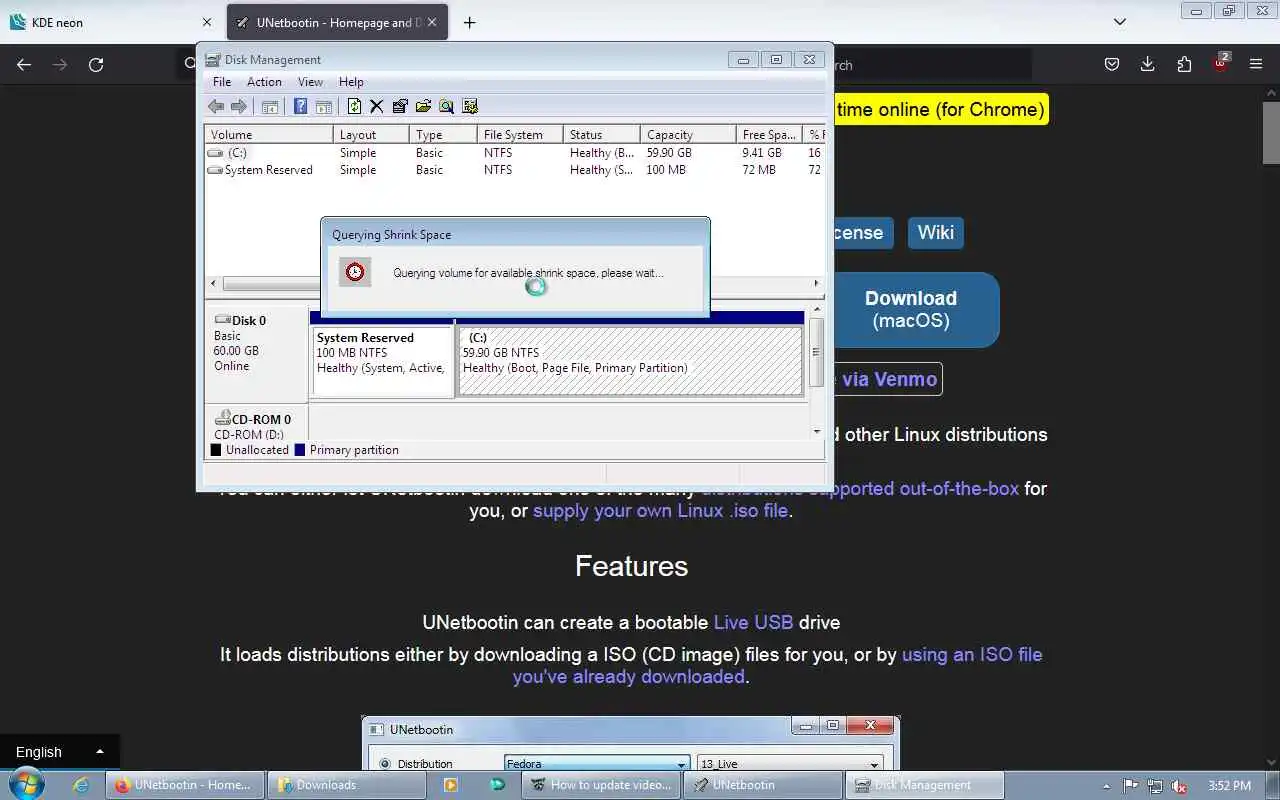Open the File menu in Disk Management
Viewport: 1280px width, 800px height.
[222, 82]
